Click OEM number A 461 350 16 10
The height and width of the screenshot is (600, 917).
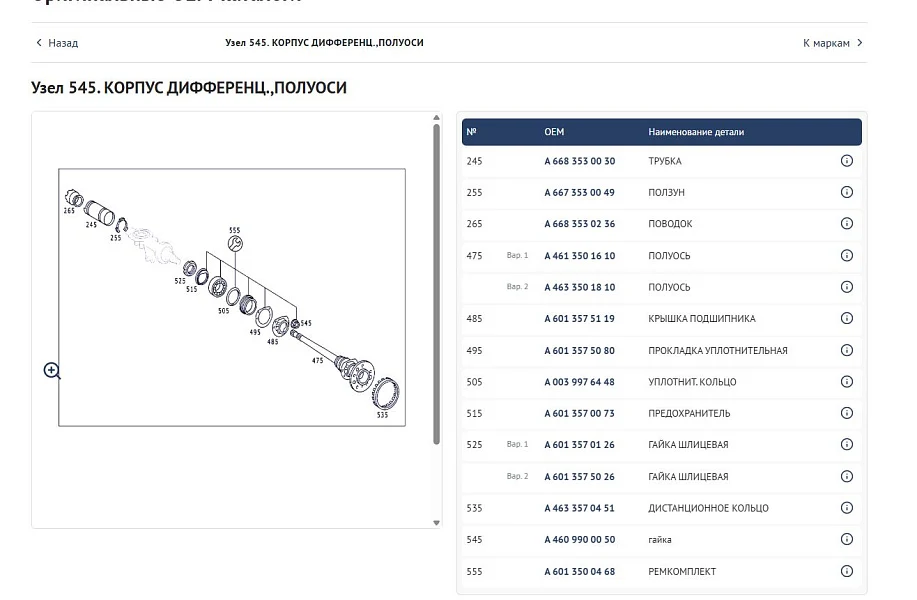pyautogui.click(x=580, y=256)
